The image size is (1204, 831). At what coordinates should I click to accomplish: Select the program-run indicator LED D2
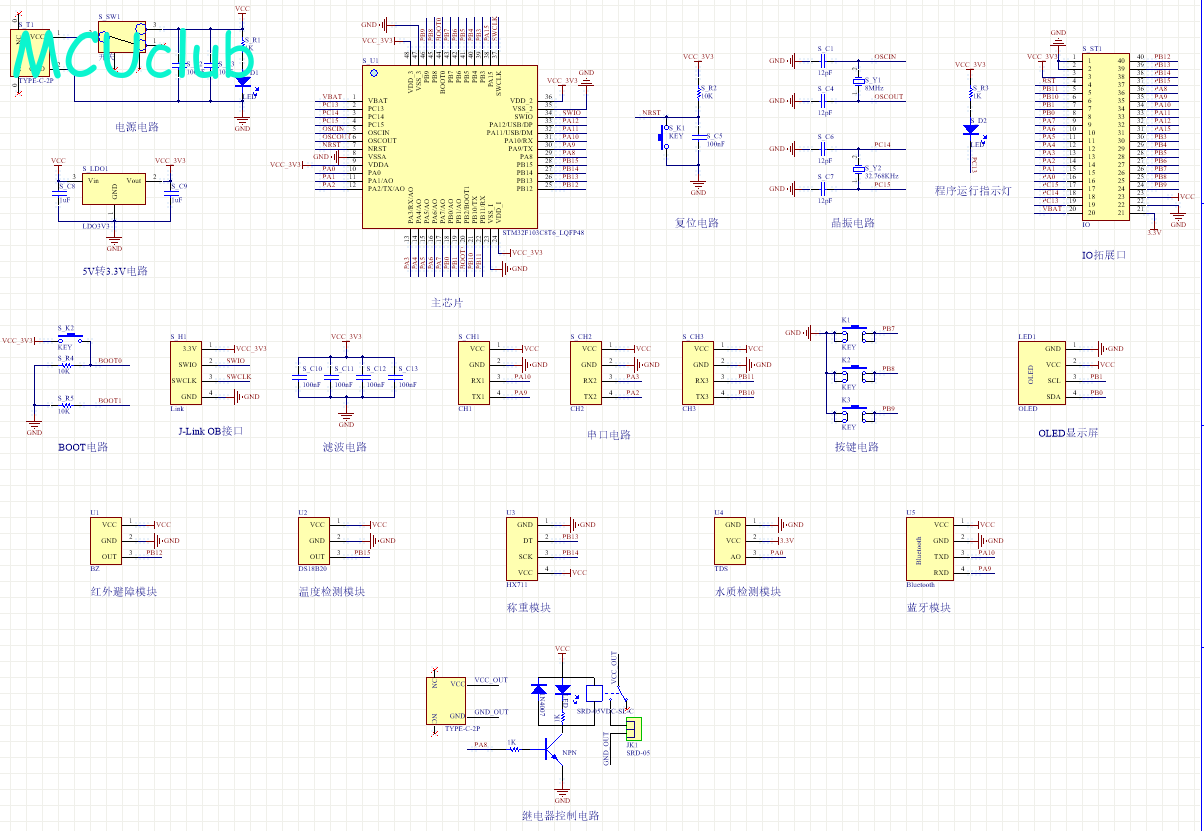[x=970, y=128]
